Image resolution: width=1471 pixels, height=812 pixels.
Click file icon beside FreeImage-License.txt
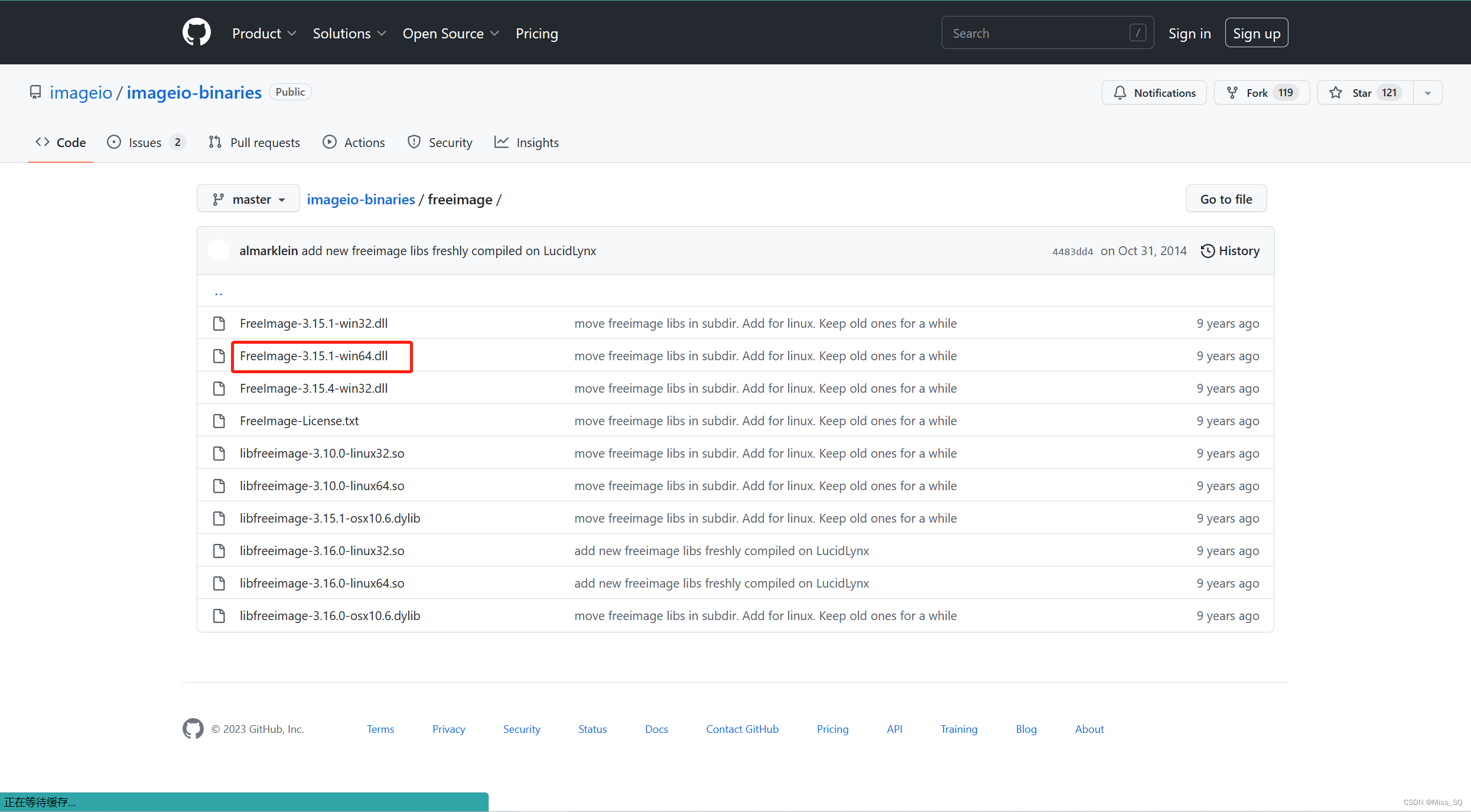(219, 421)
